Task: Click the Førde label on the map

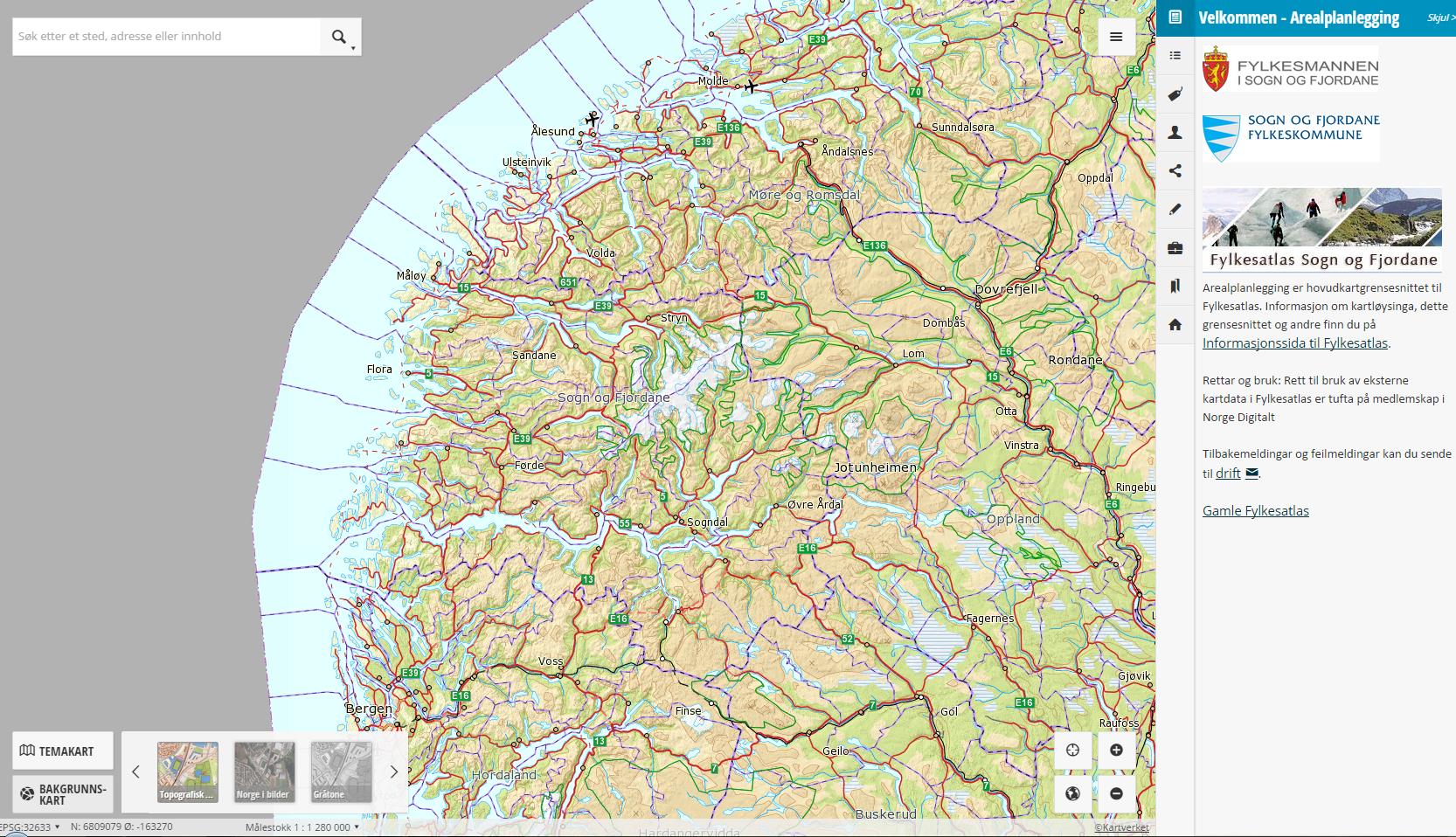Action: [x=529, y=466]
